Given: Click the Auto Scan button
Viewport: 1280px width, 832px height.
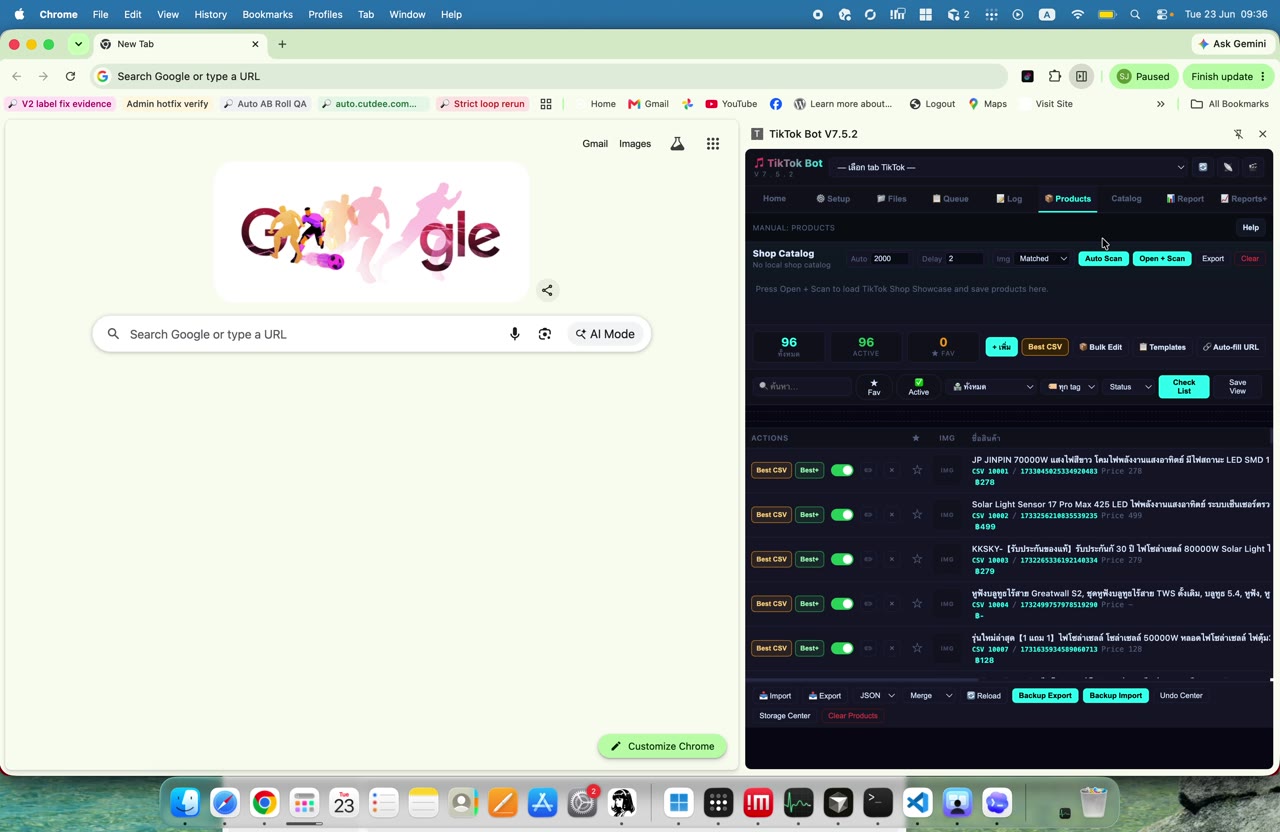Looking at the screenshot, I should point(1103,259).
